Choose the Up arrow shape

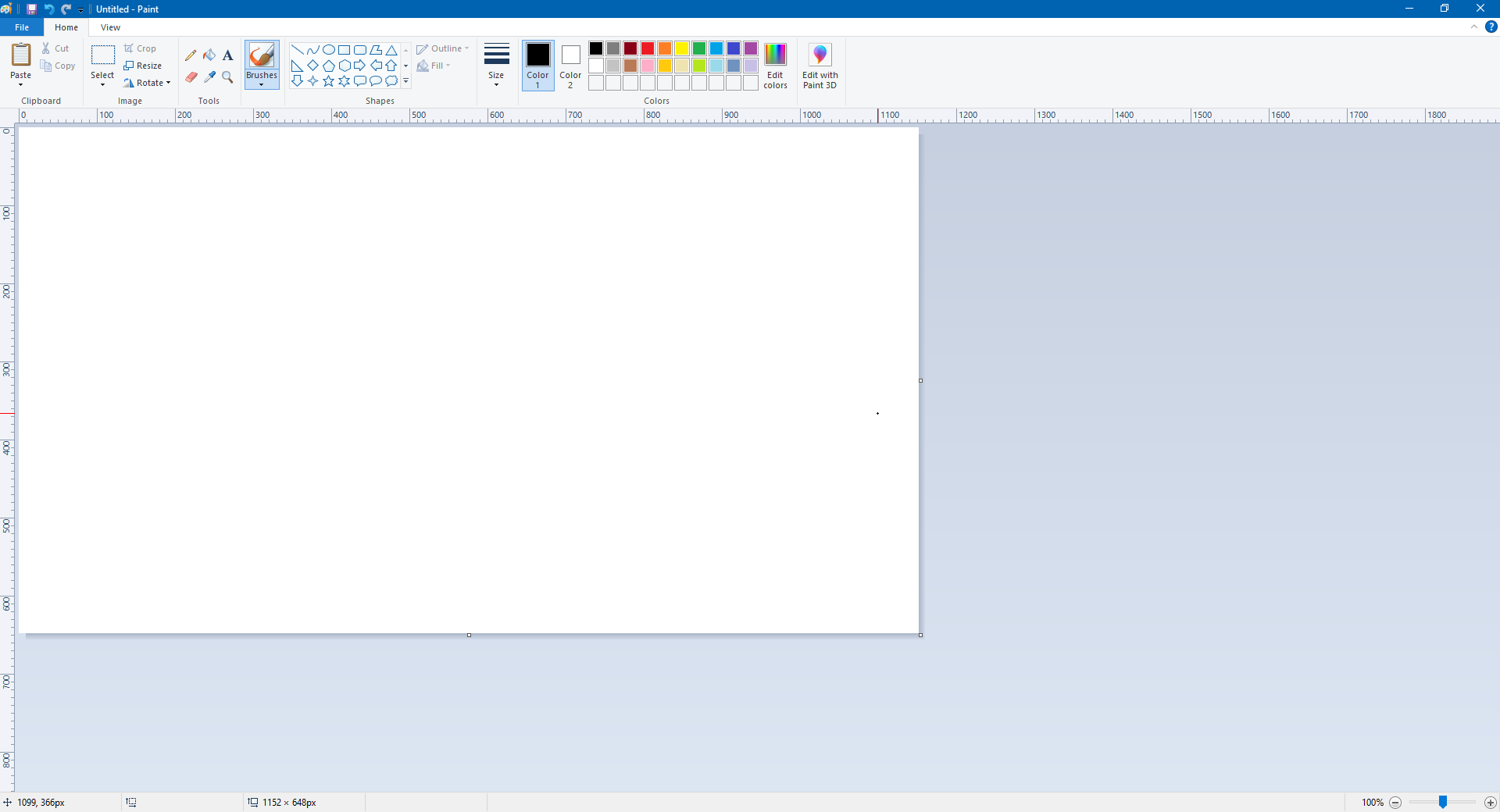tap(391, 66)
